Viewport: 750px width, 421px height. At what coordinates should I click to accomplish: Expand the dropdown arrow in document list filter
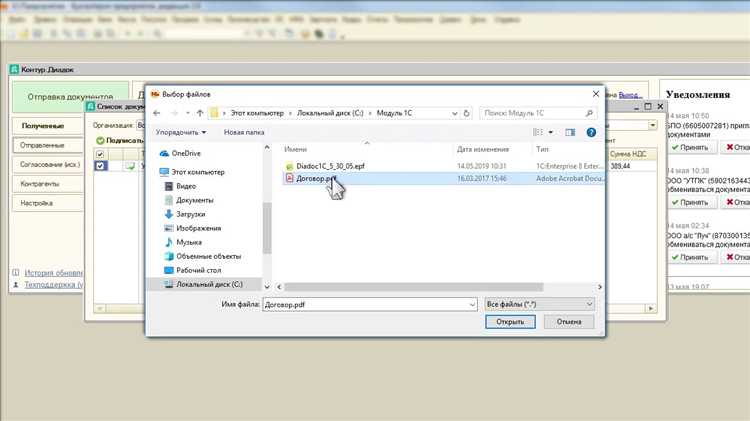[652, 125]
